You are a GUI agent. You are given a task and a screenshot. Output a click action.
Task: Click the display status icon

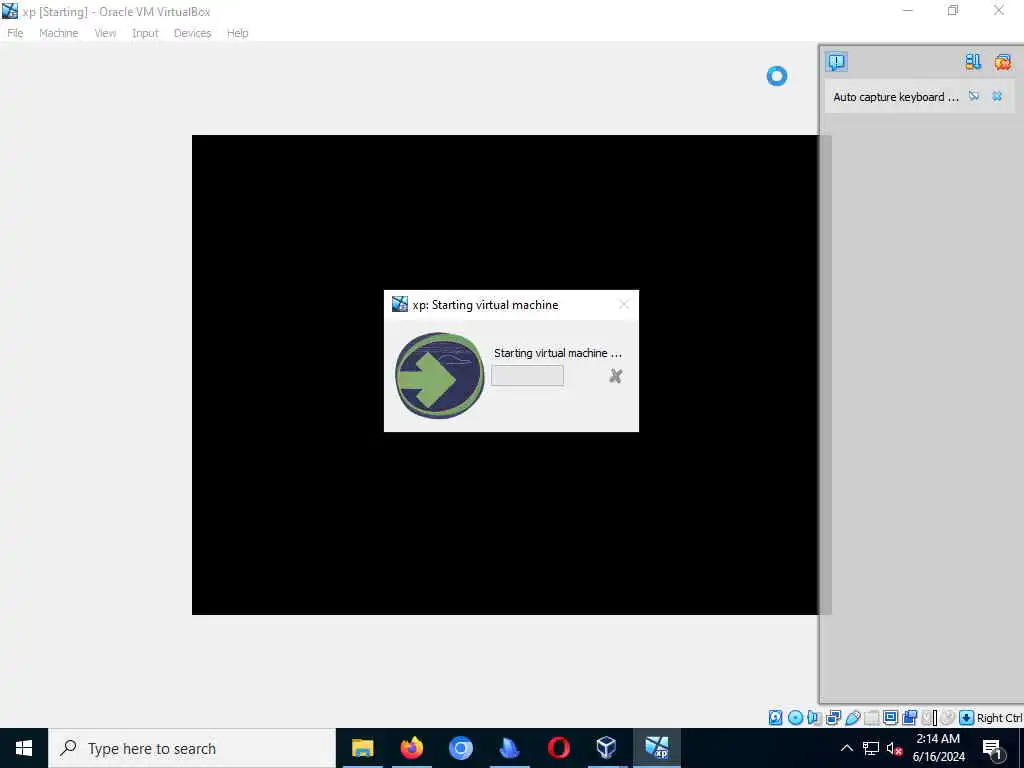pos(890,718)
